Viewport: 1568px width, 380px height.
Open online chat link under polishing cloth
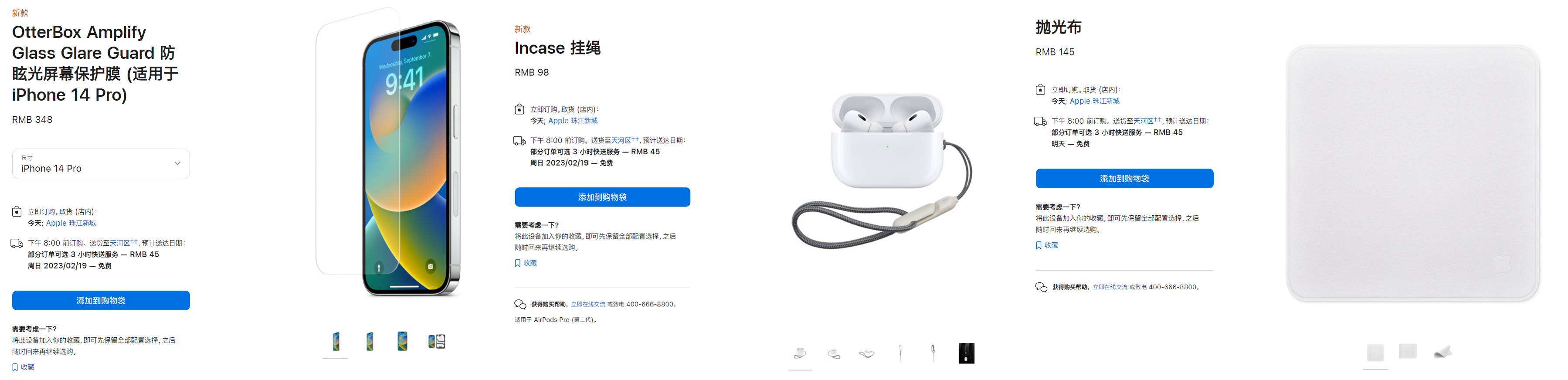1110,288
